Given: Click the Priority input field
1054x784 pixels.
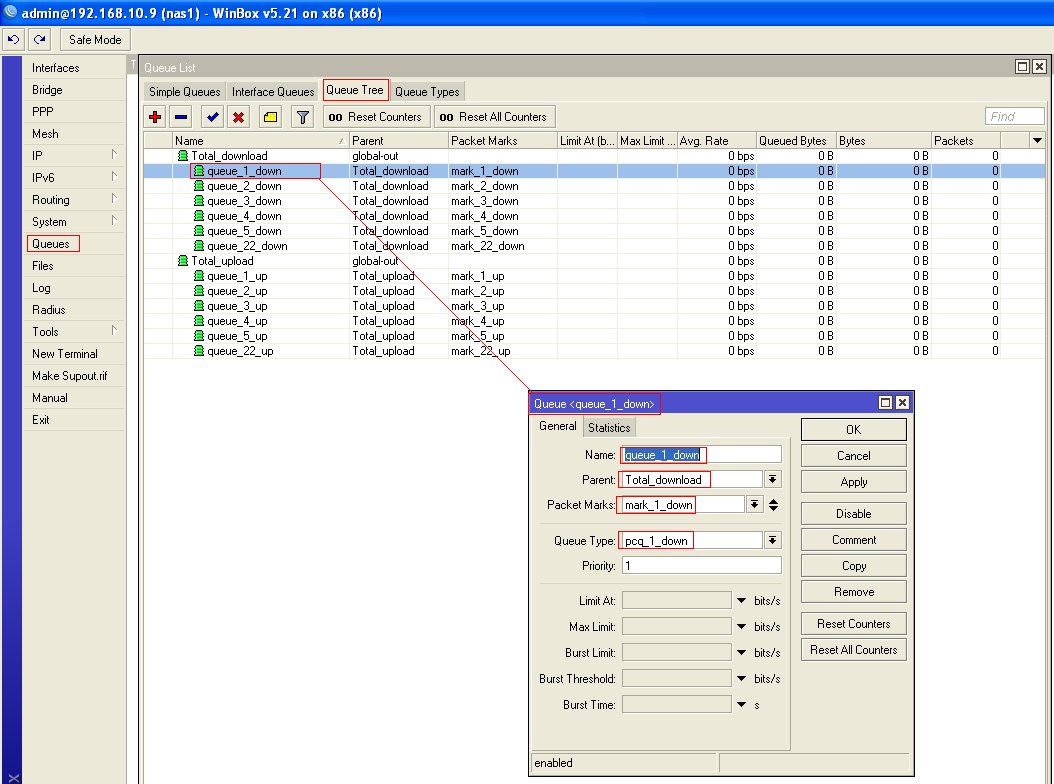Looking at the screenshot, I should click(x=700, y=566).
